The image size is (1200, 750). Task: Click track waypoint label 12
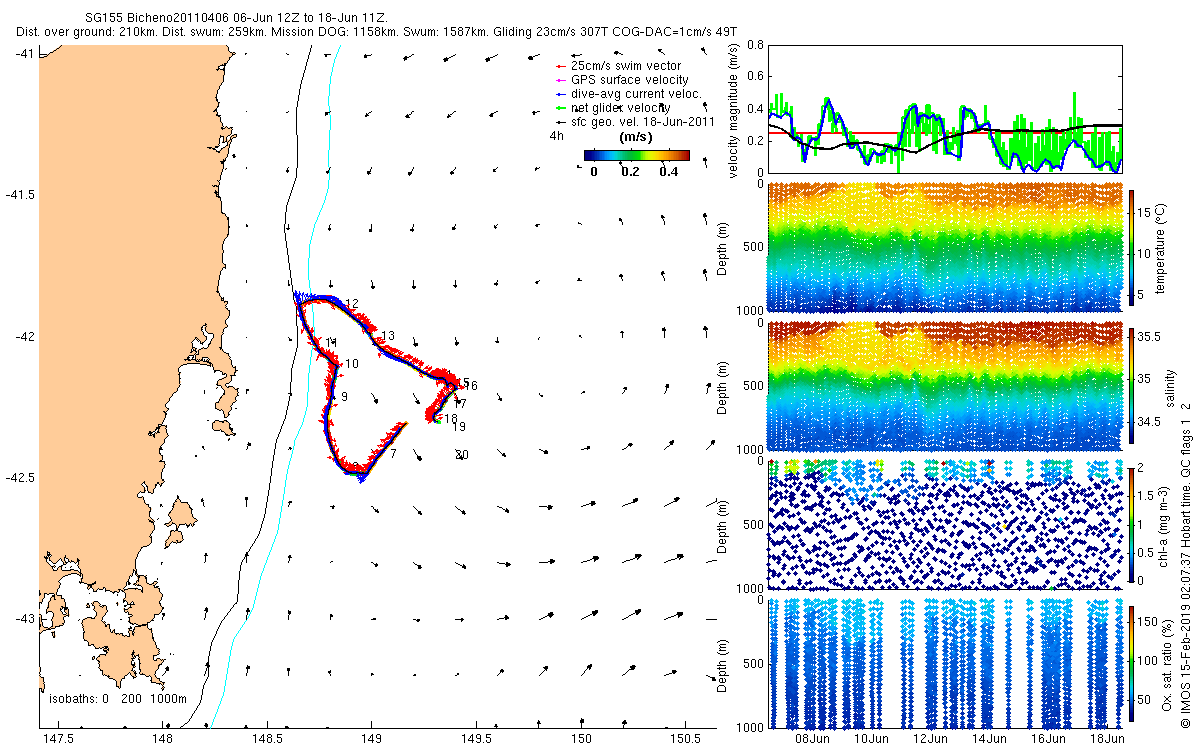click(x=351, y=303)
